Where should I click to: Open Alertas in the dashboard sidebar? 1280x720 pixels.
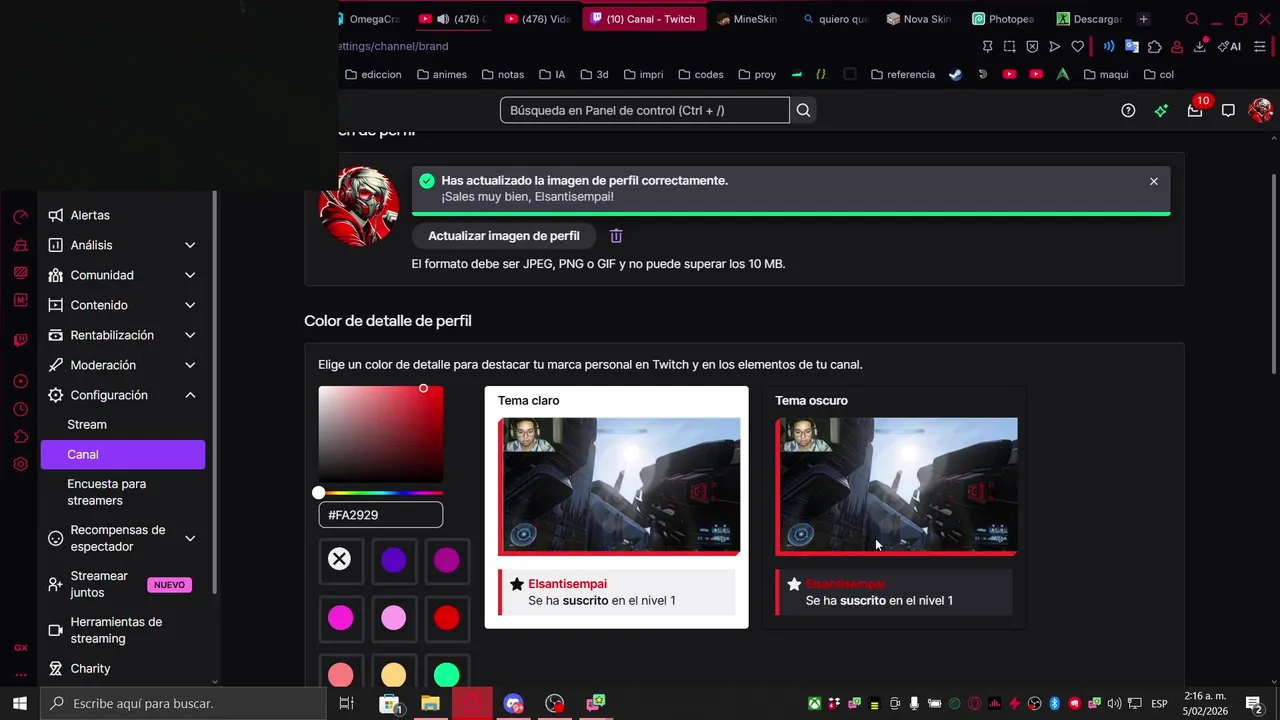pyautogui.click(x=123, y=215)
